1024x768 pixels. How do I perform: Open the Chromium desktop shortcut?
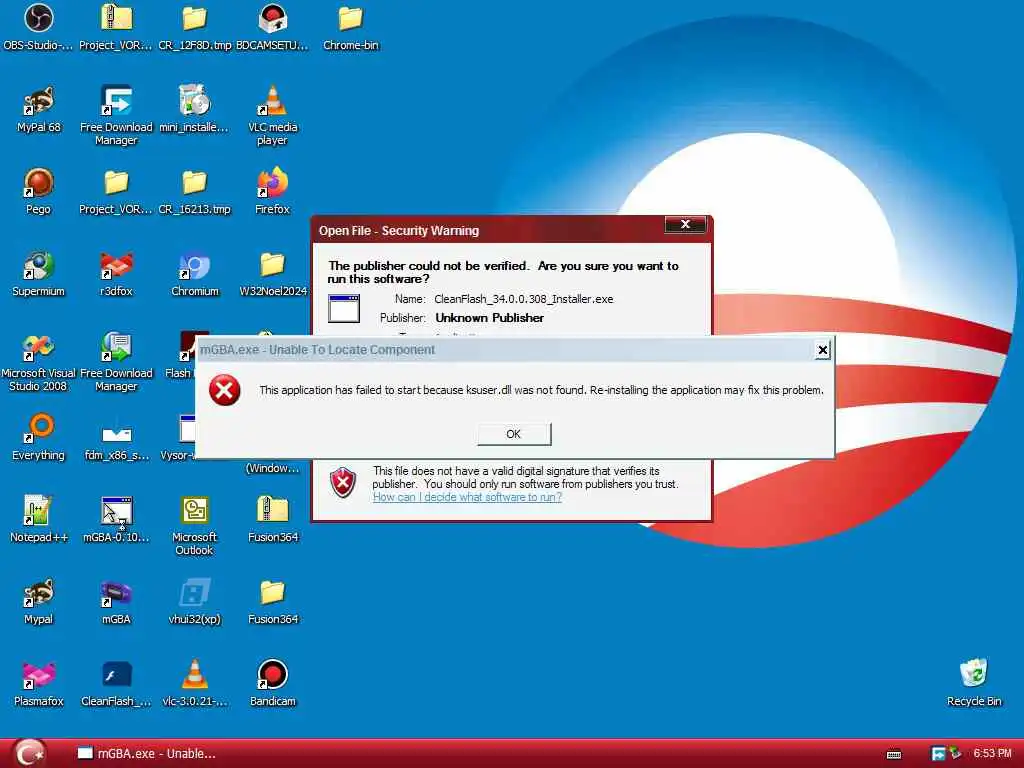point(195,273)
